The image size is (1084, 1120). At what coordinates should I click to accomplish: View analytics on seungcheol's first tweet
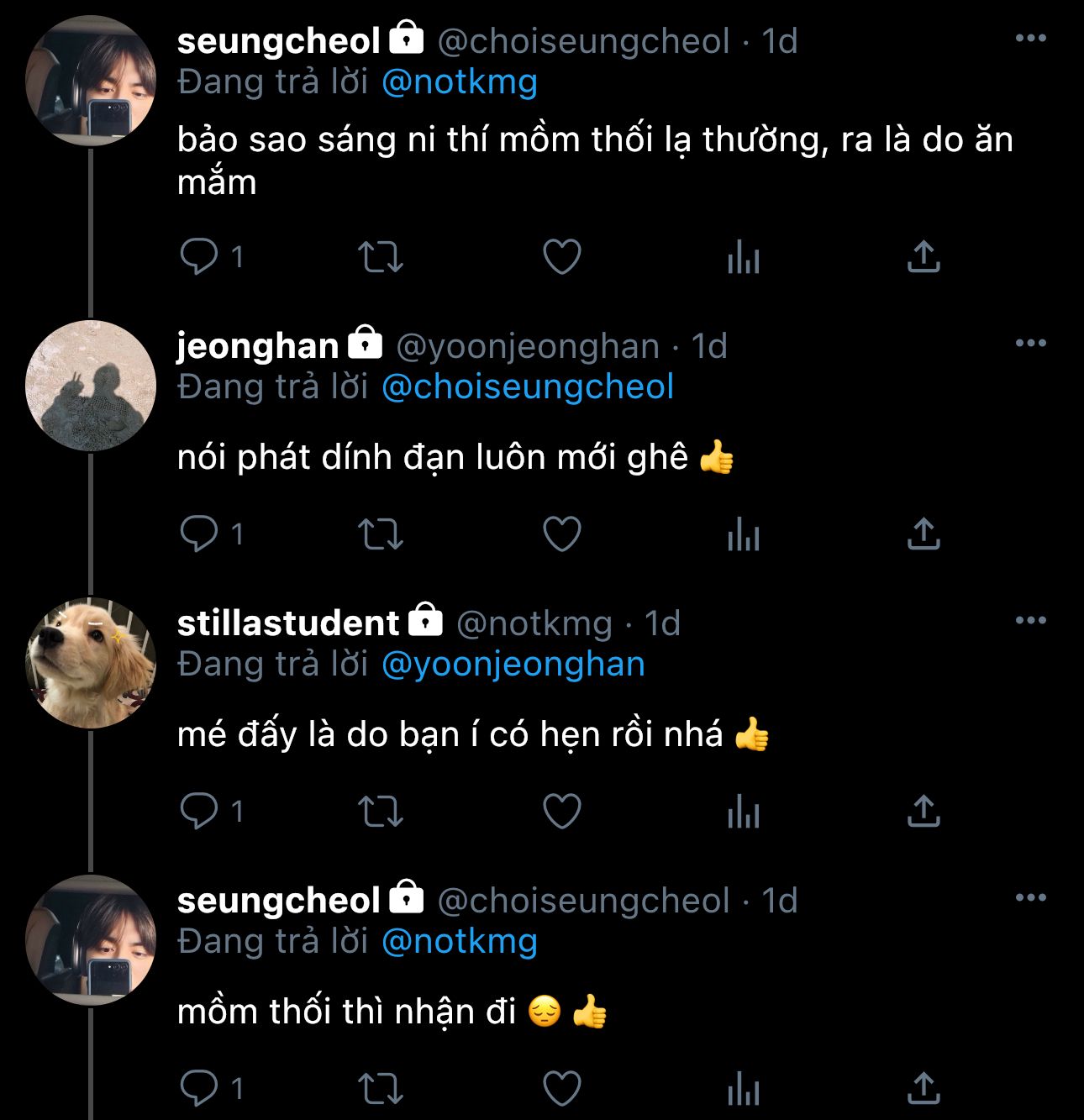[x=744, y=257]
